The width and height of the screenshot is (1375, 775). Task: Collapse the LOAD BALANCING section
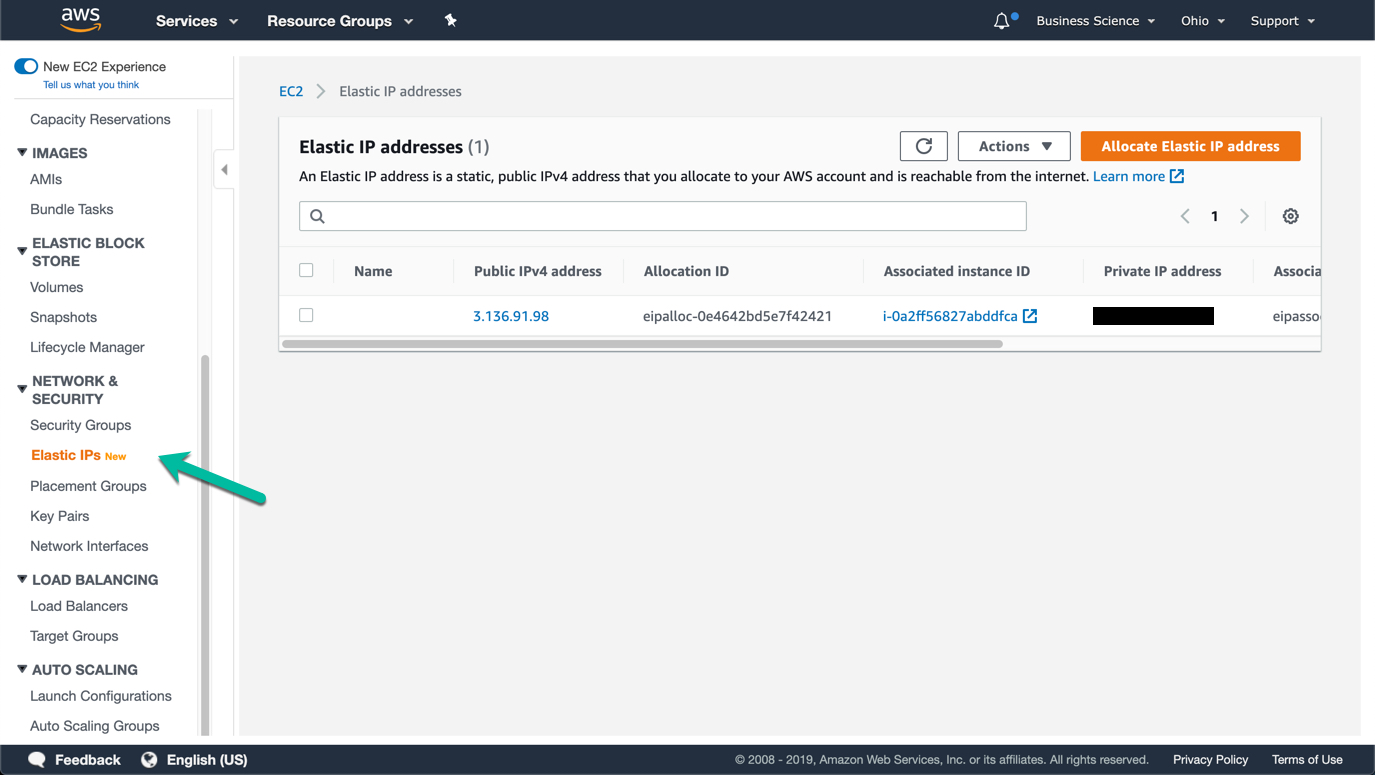click(x=22, y=579)
